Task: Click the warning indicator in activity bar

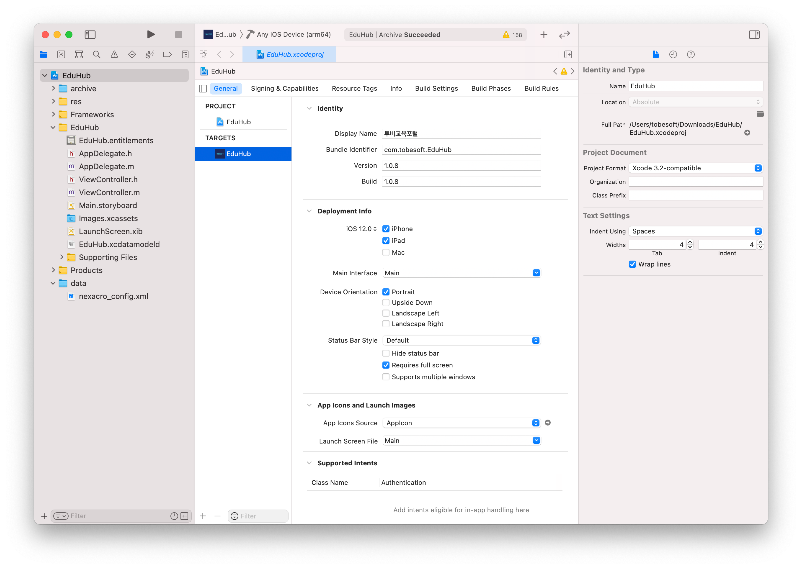Action: pyautogui.click(x=505, y=34)
